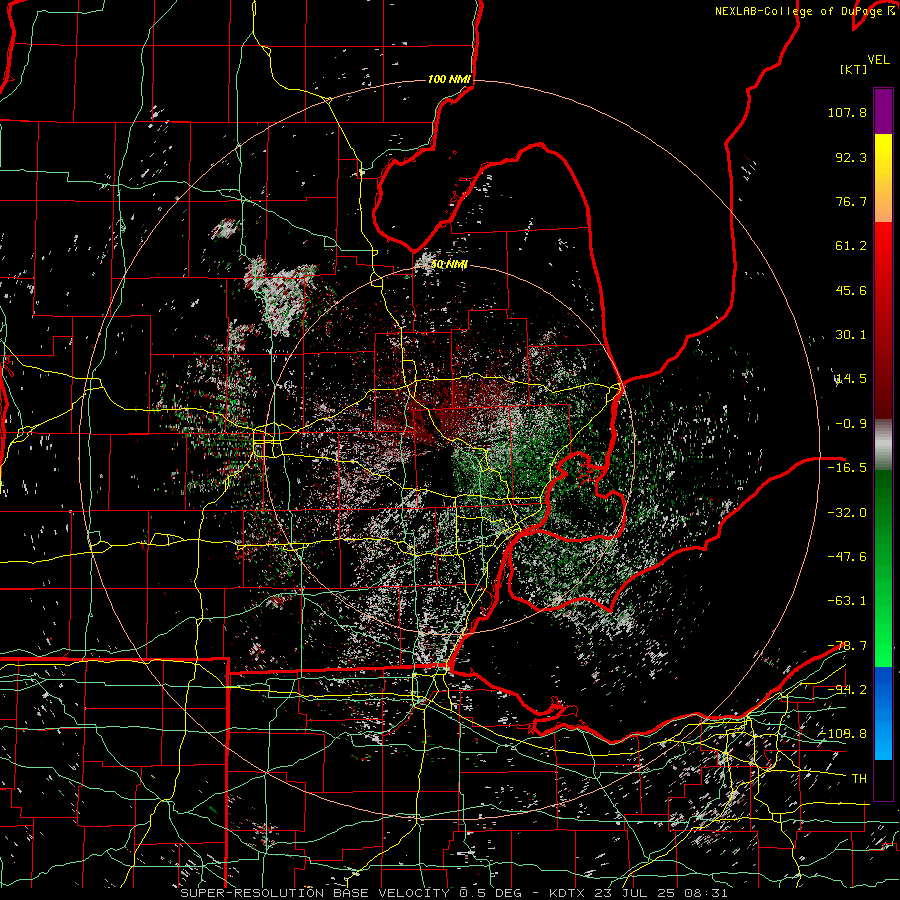Click the TH threshold label
The image size is (900, 900).
click(x=859, y=778)
